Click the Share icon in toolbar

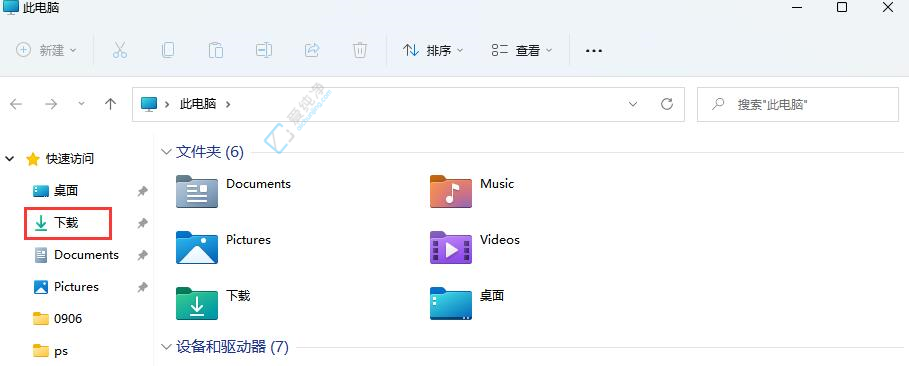pos(312,50)
